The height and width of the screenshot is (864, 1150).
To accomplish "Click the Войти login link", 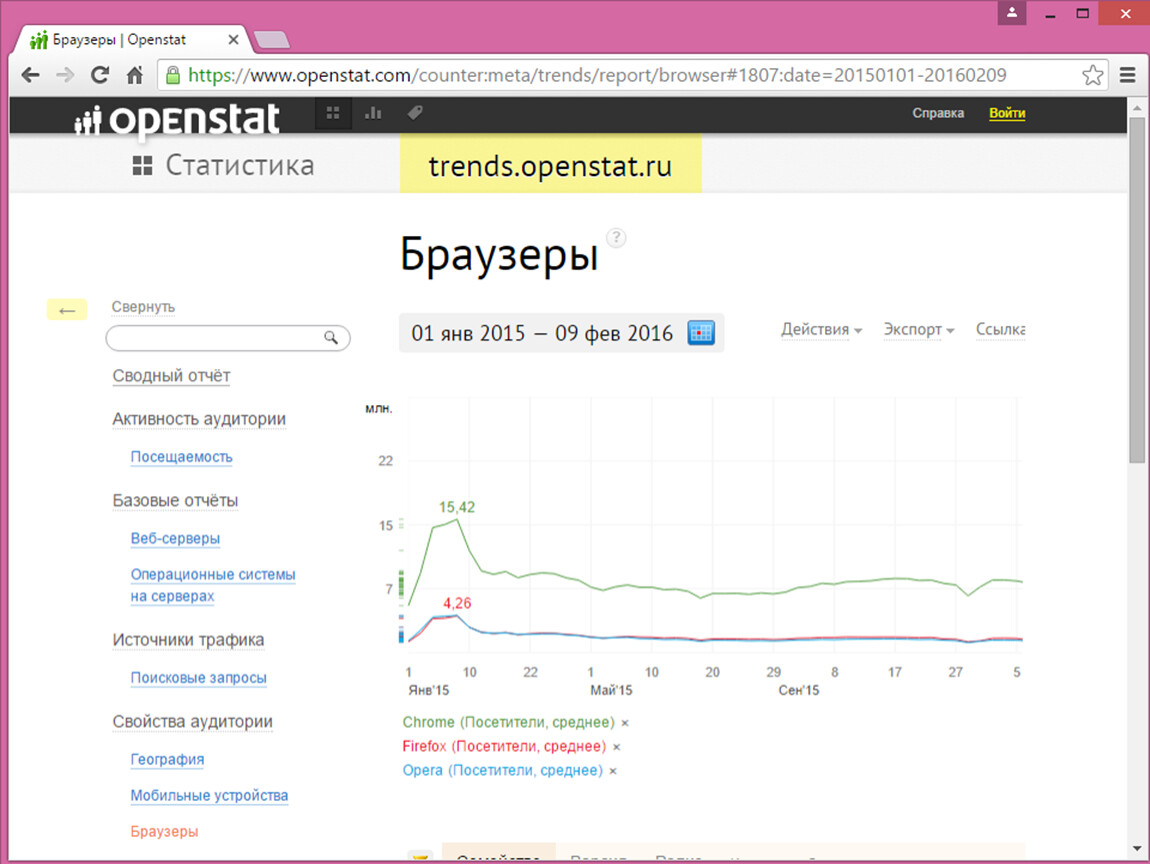I will pyautogui.click(x=1007, y=113).
